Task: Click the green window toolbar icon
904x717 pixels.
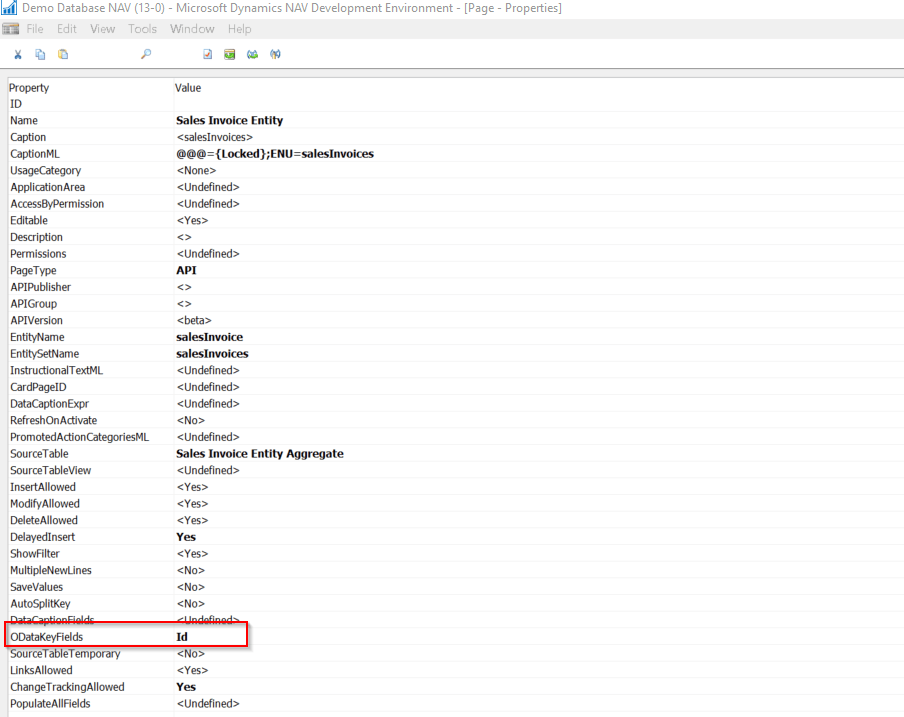Action: pyautogui.click(x=230, y=54)
